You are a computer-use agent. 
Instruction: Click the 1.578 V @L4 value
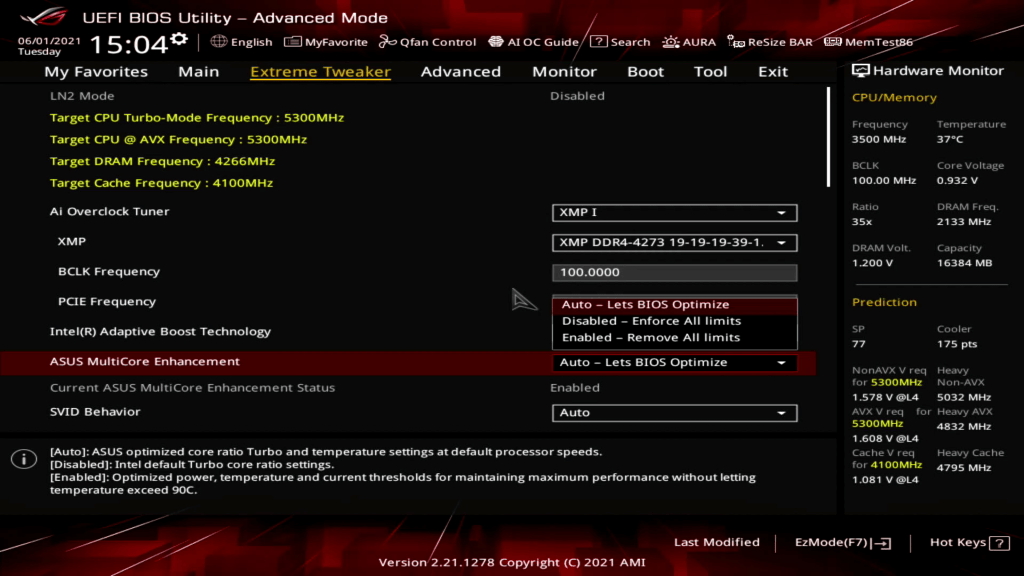click(885, 397)
